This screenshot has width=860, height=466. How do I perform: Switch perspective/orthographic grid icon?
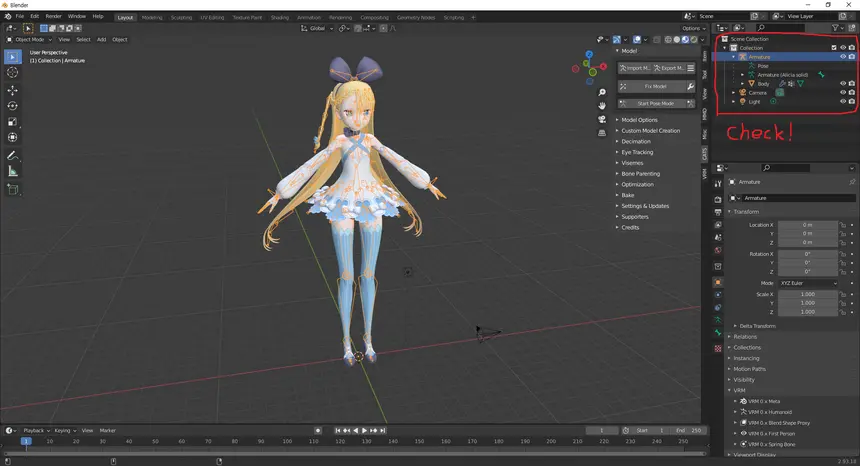[602, 133]
